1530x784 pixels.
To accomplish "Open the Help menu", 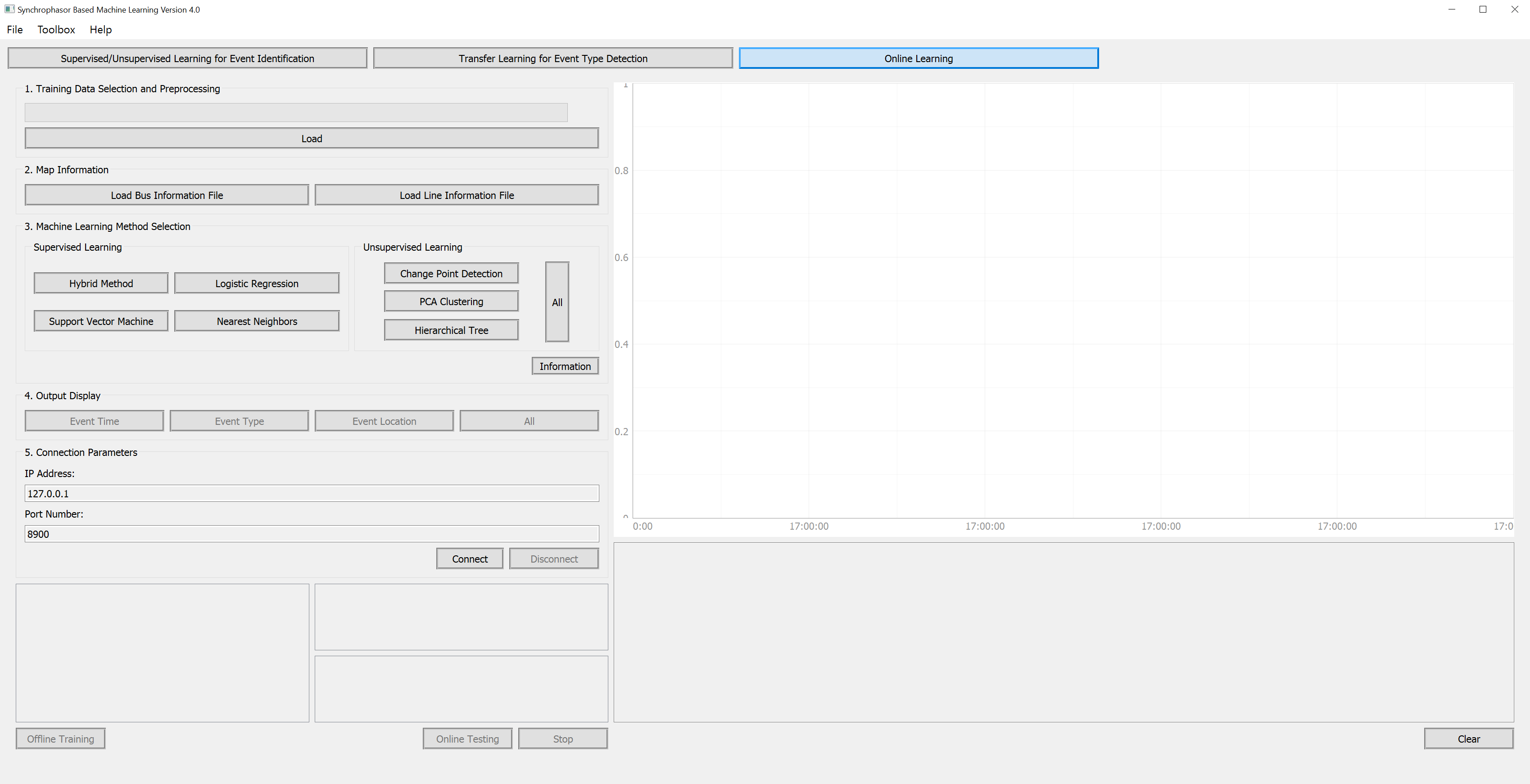I will [100, 30].
